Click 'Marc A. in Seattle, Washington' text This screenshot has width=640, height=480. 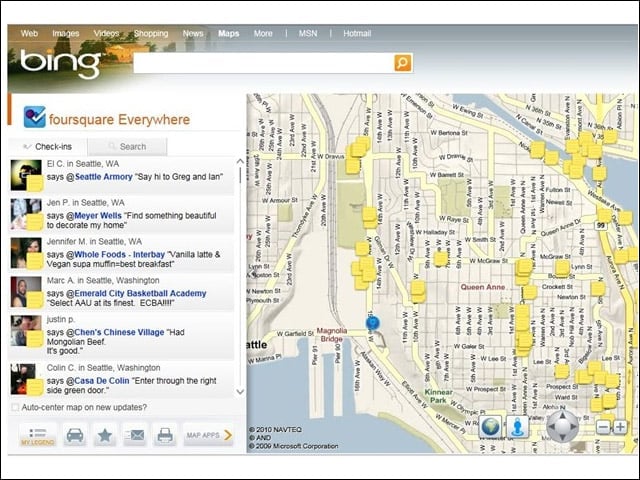[103, 280]
